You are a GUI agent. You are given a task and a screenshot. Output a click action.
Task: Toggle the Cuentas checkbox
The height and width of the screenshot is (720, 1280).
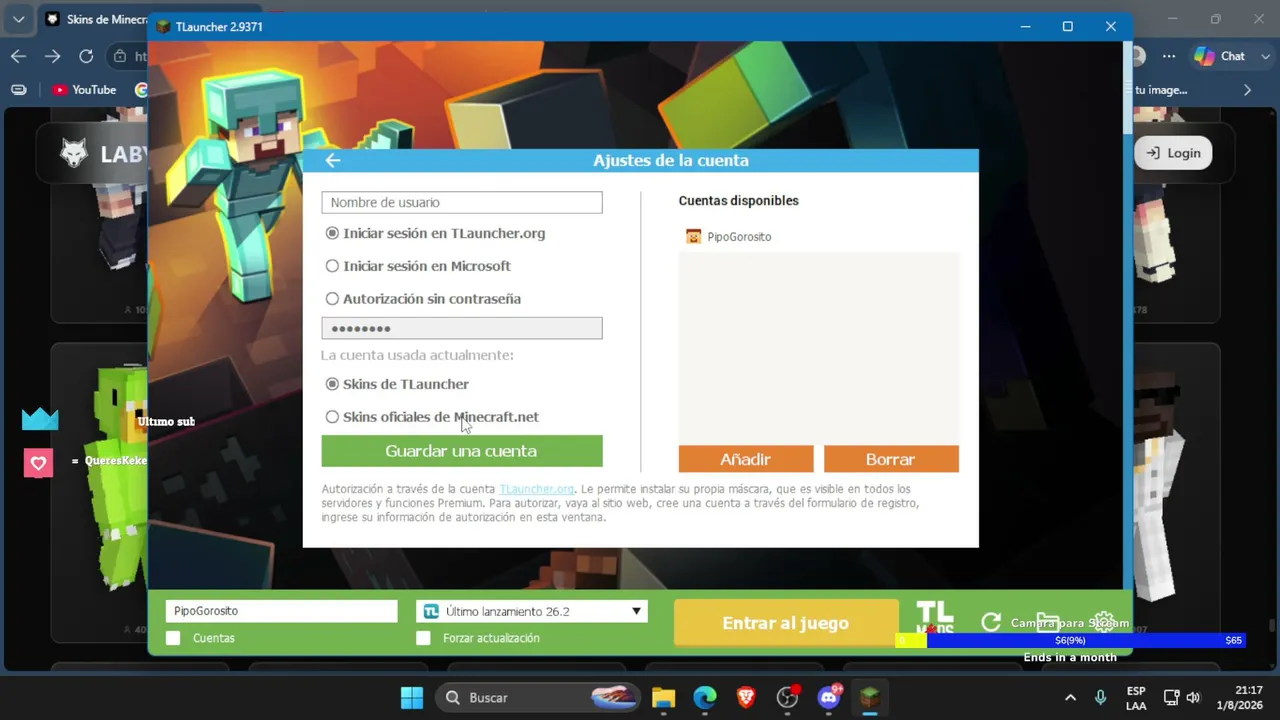173,638
